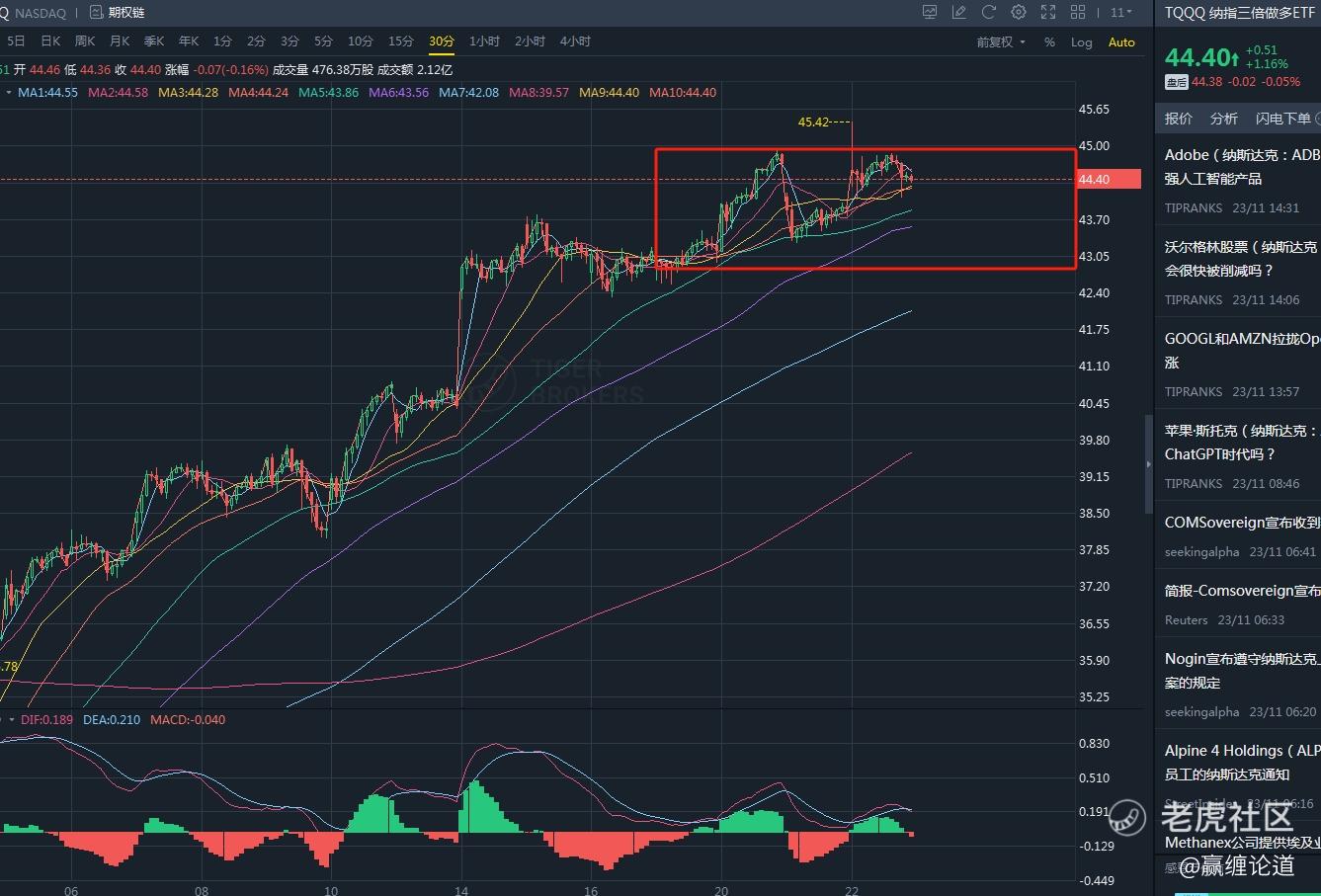This screenshot has width=1321, height=896.
Task: Click the MA9:44.40 indicator label
Action: pyautogui.click(x=609, y=93)
